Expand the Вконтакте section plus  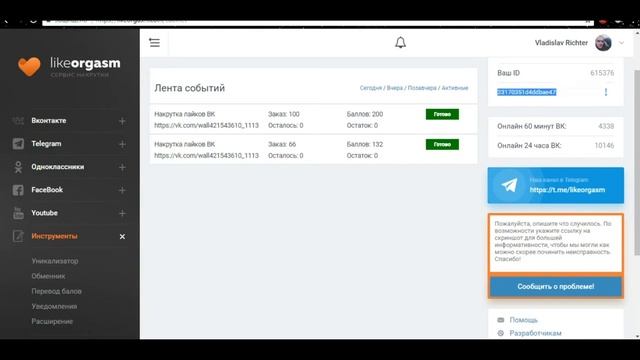(x=122, y=121)
